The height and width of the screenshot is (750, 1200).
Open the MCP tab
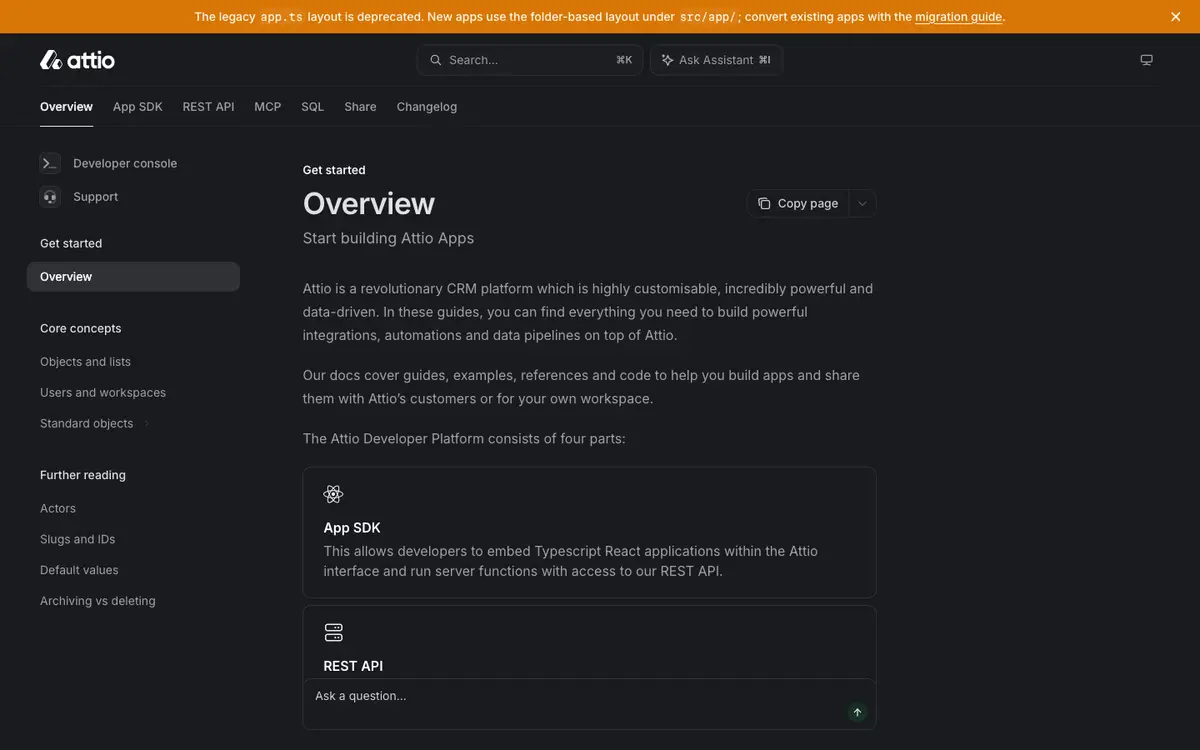click(x=268, y=107)
